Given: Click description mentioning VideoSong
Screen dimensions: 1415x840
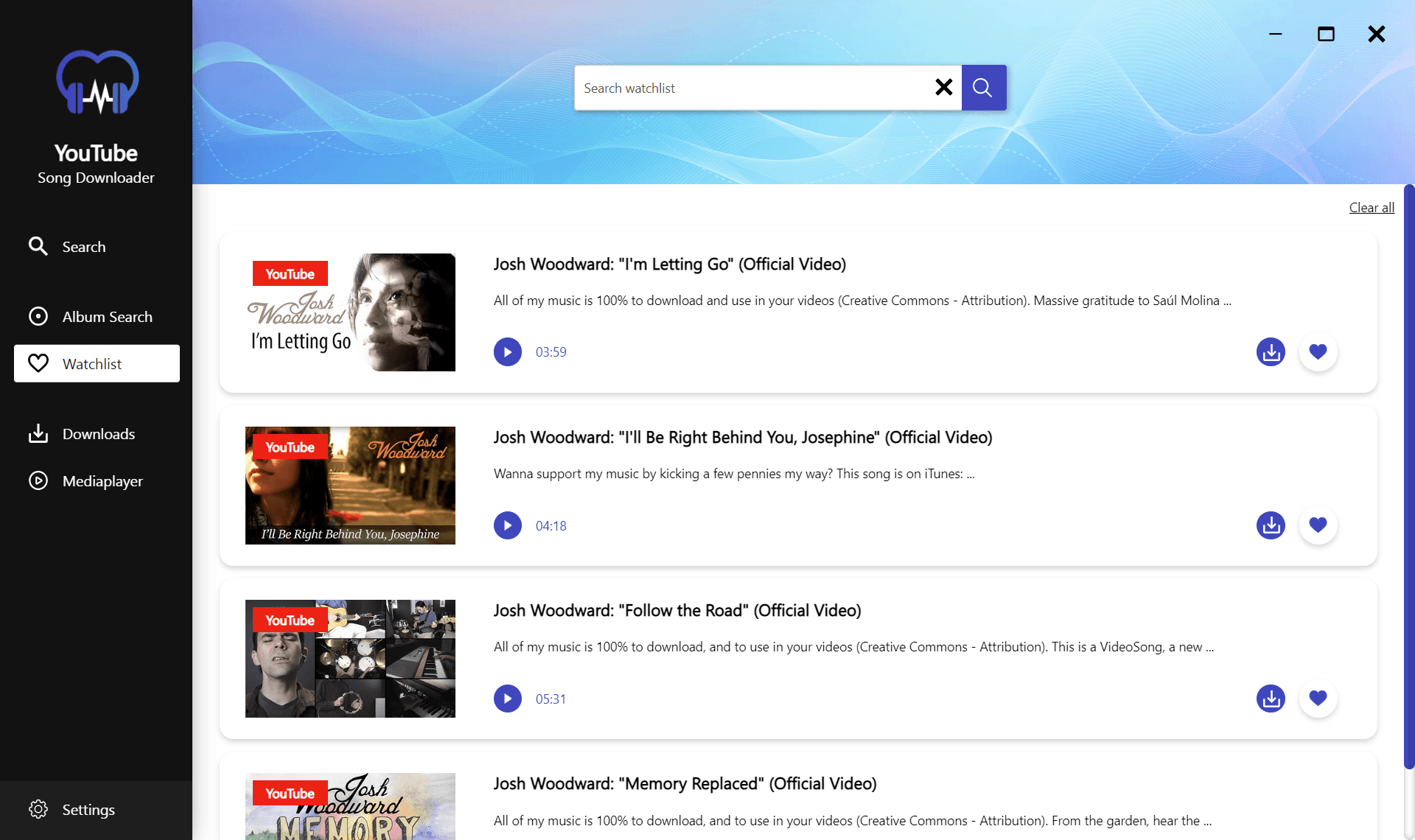Looking at the screenshot, I should (853, 647).
